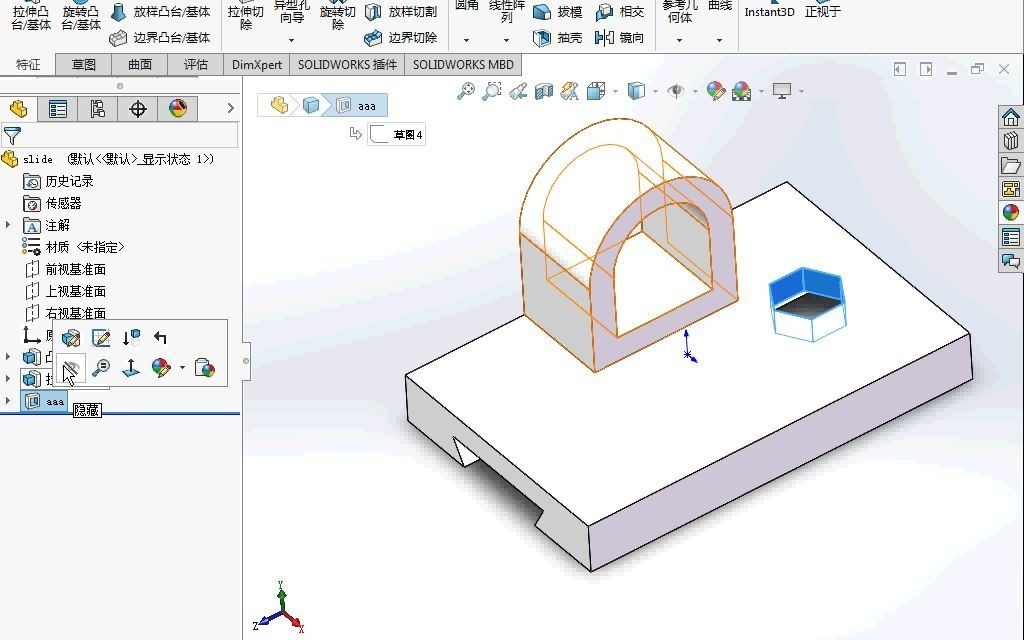1024x640 pixels.
Task: Open Edit Appearance colored ball in heads-up toolbar
Action: 716,90
